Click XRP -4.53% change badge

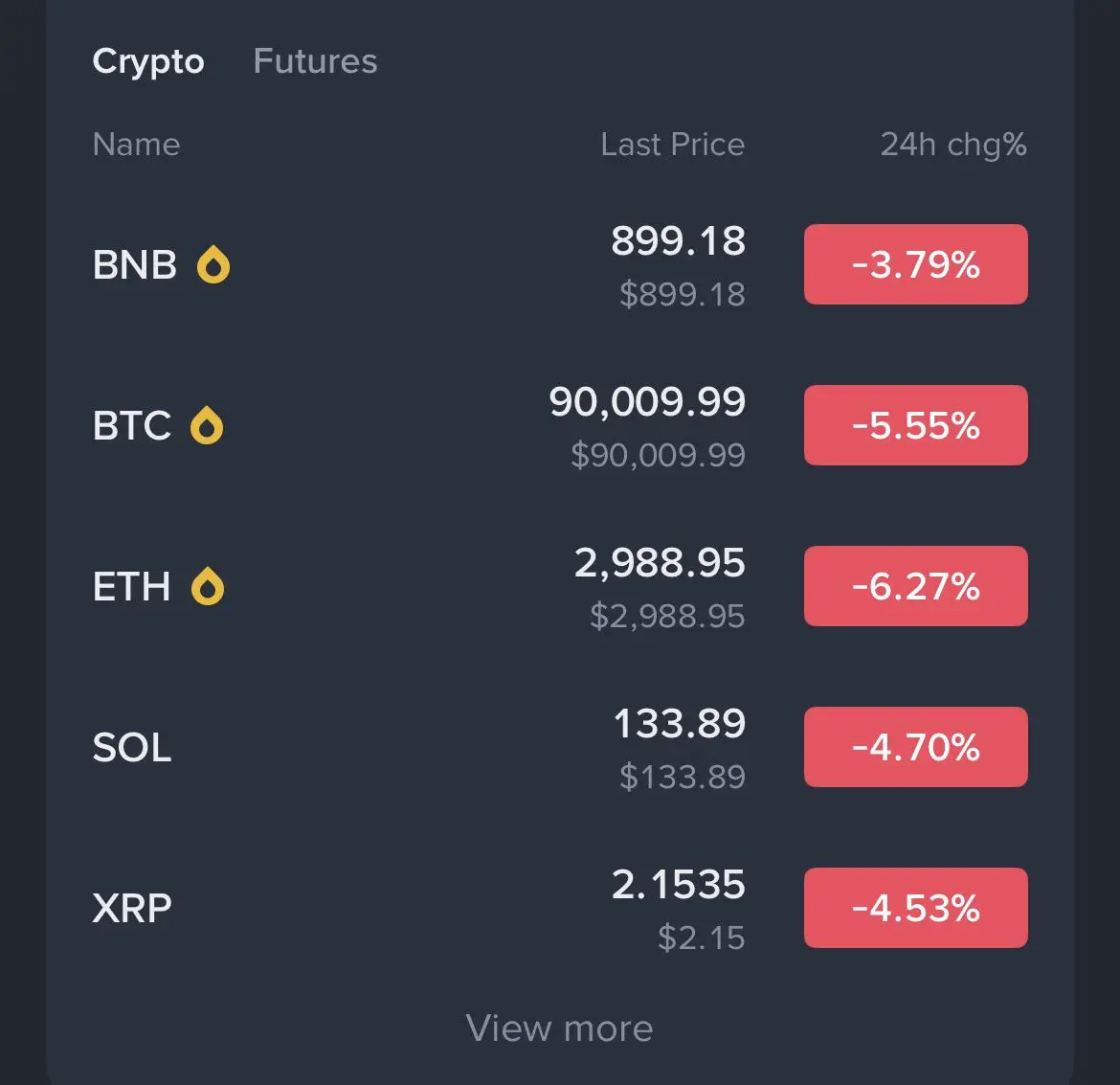(915, 908)
